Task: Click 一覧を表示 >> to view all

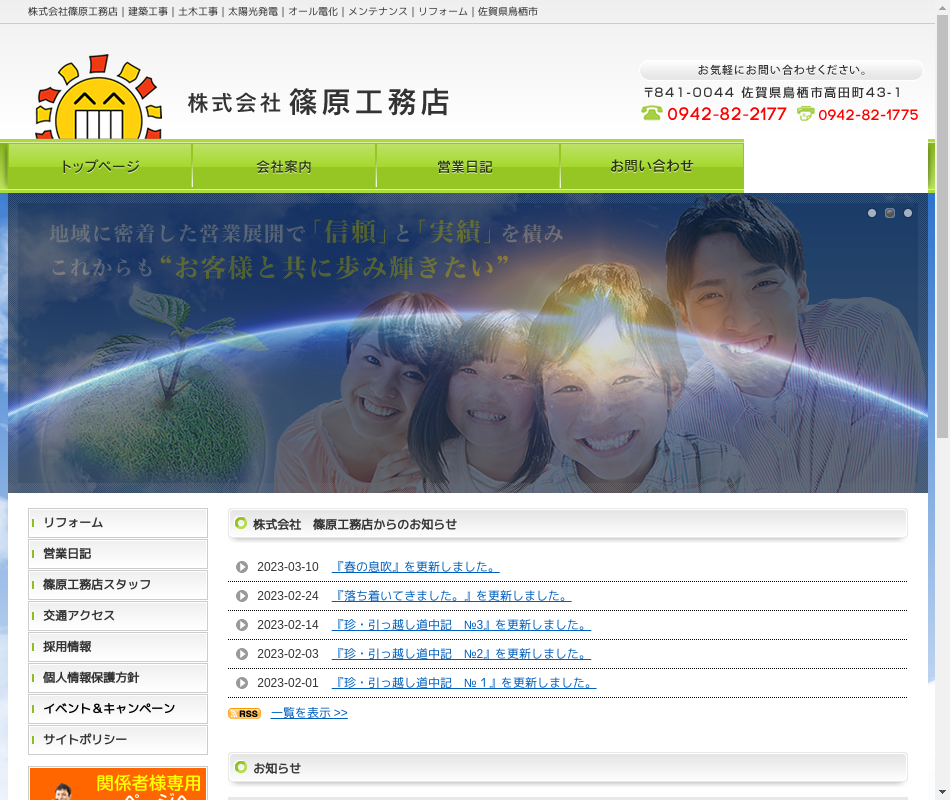Action: (309, 713)
